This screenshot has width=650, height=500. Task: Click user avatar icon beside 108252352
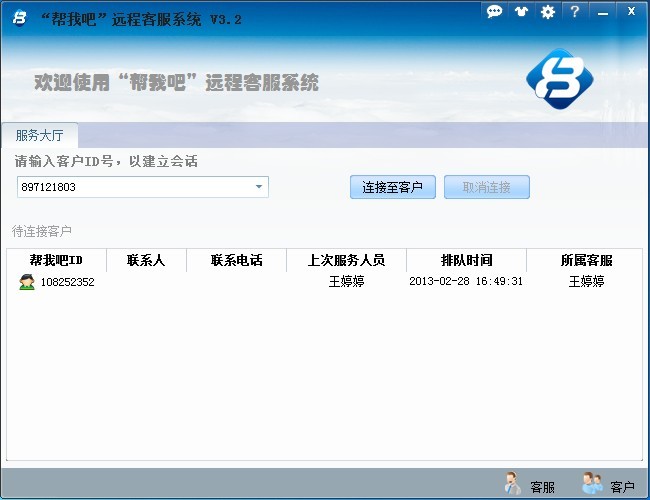[27, 282]
